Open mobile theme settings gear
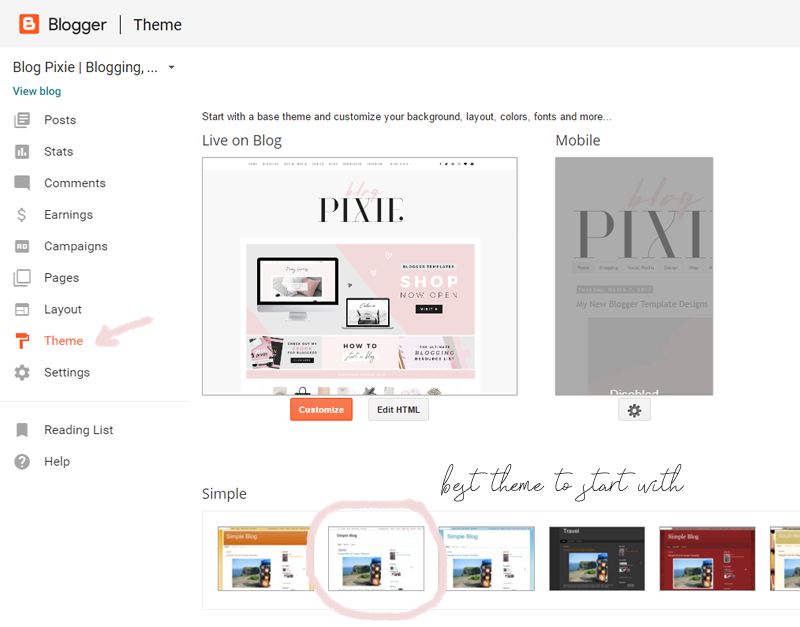The height and width of the screenshot is (627, 800). pyautogui.click(x=634, y=410)
